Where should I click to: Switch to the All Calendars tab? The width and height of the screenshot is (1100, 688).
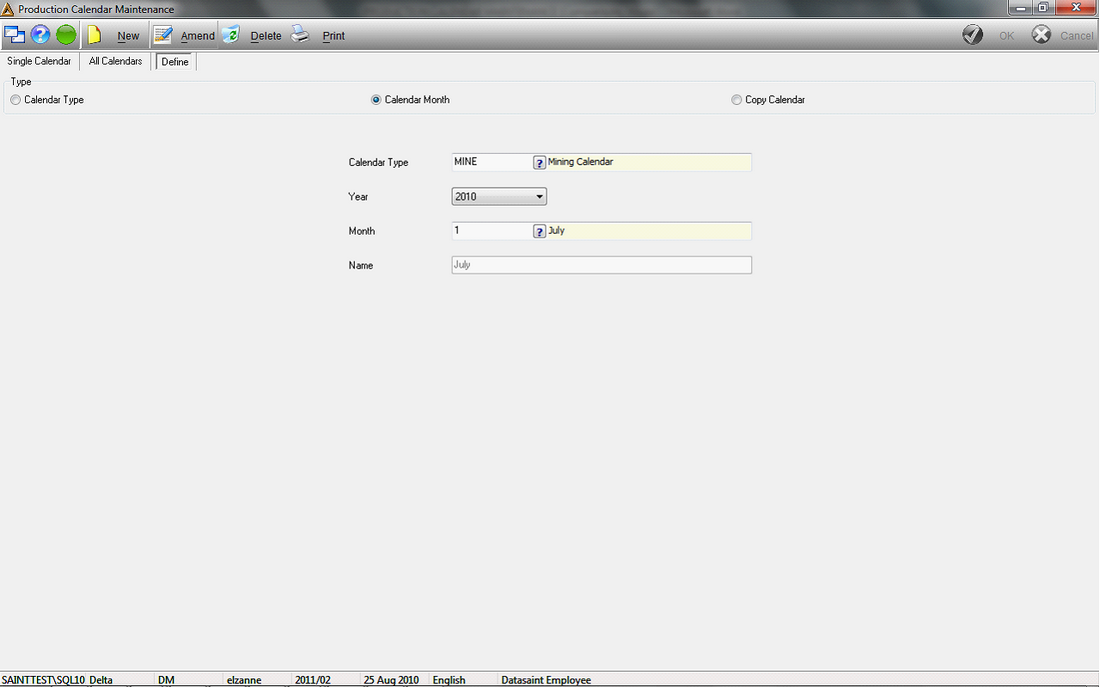(x=115, y=61)
